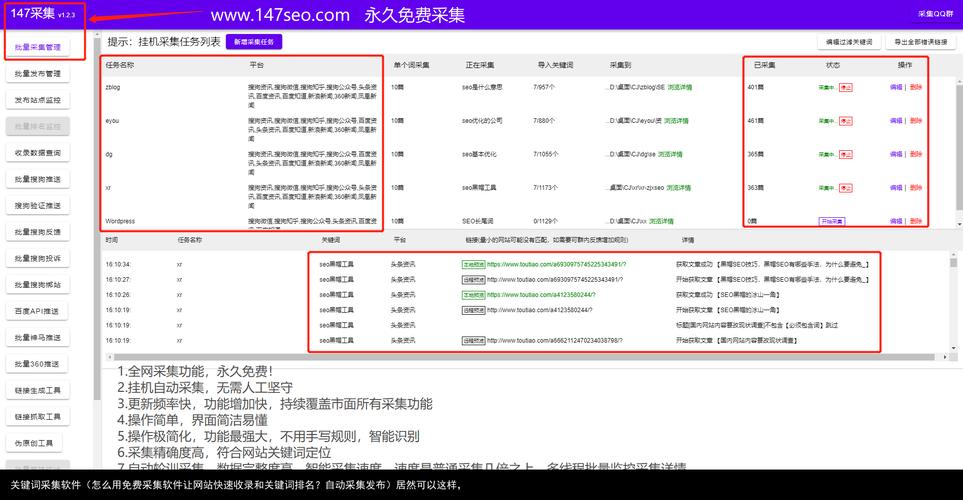This screenshot has height=500, width=963.
Task: Select the Wordpress task name cell
Action: (120, 221)
